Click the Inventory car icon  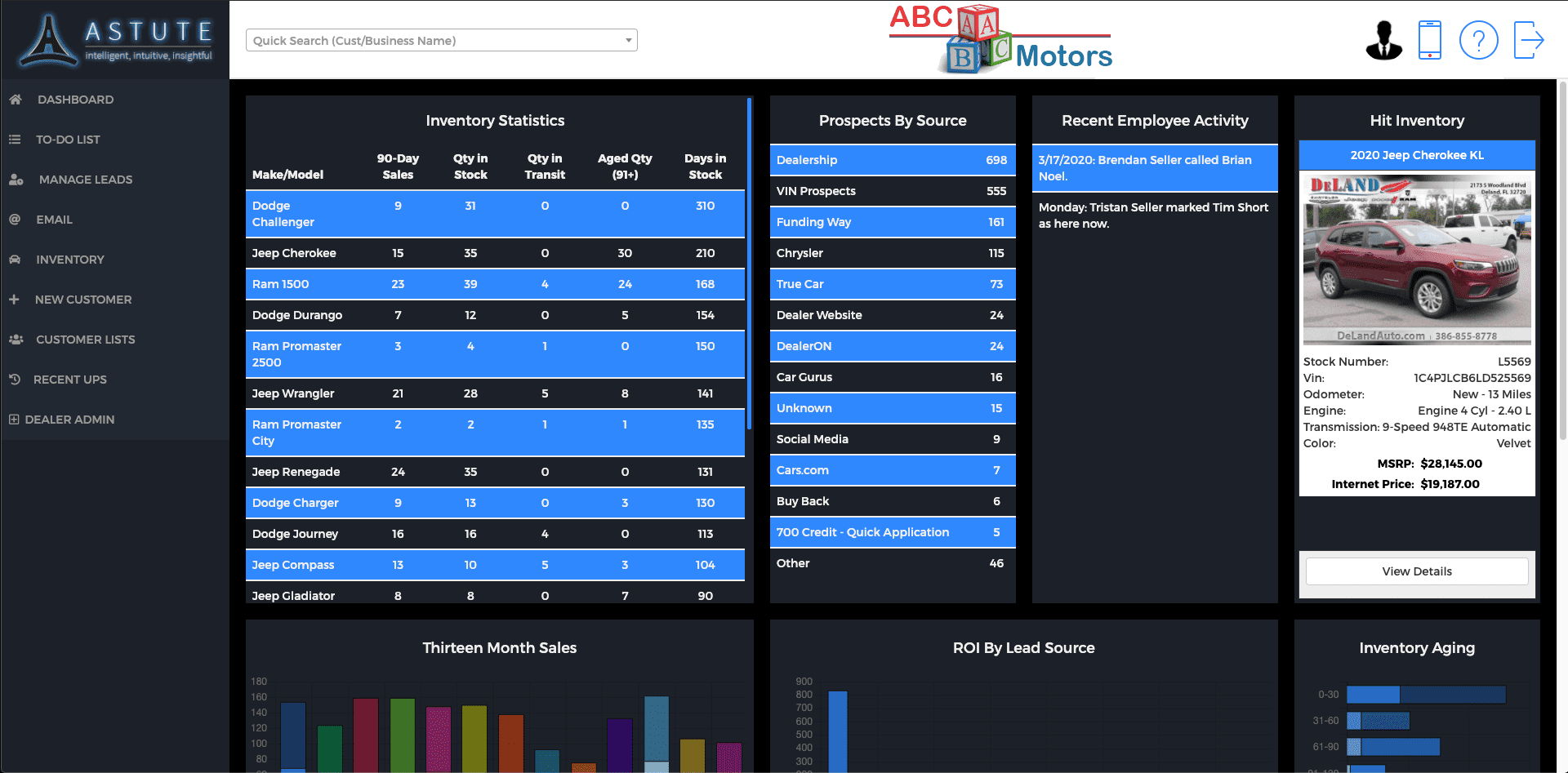pos(14,260)
